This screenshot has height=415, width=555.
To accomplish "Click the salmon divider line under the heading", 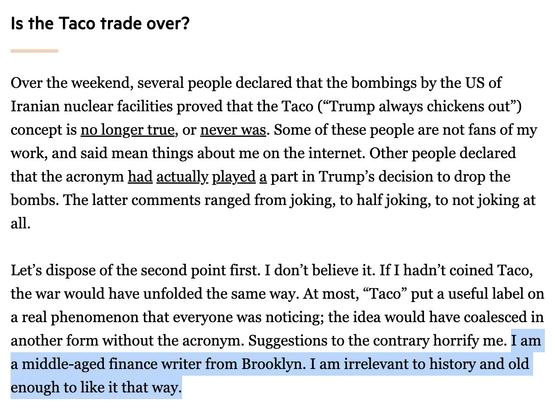I will (x=34, y=51).
